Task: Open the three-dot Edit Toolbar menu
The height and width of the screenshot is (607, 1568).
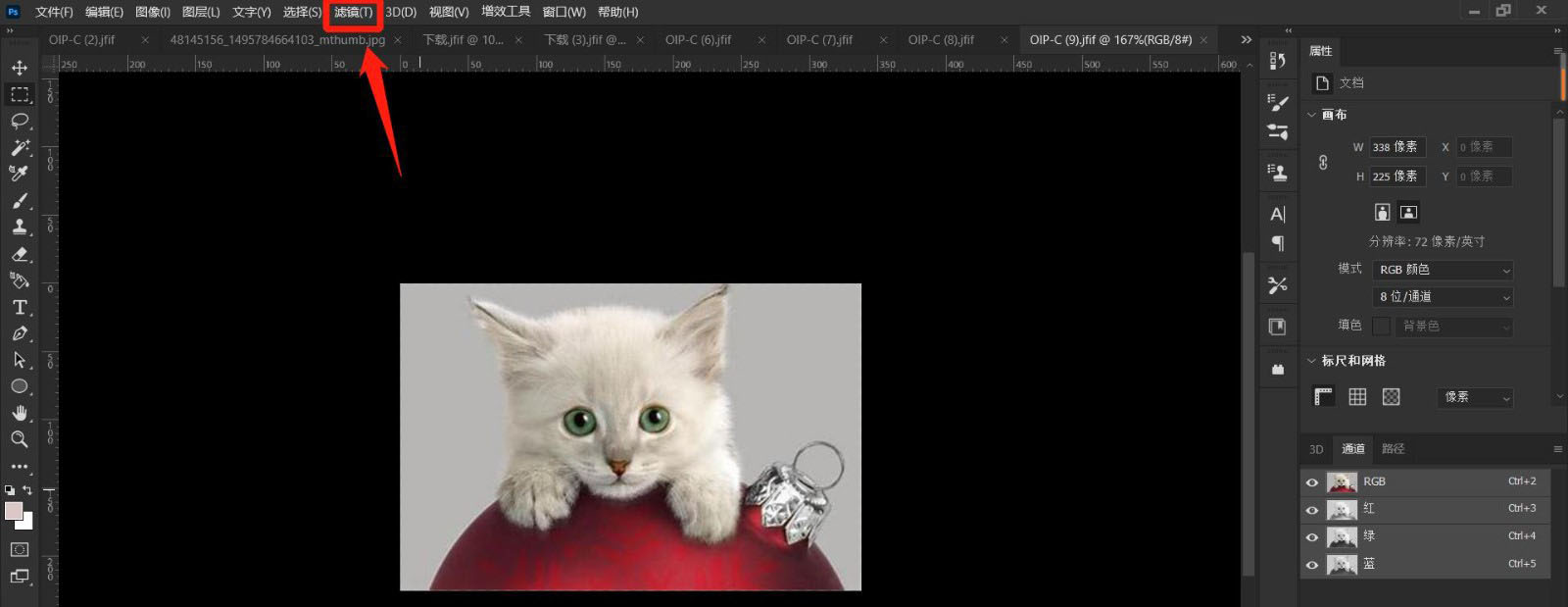Action: [x=19, y=467]
